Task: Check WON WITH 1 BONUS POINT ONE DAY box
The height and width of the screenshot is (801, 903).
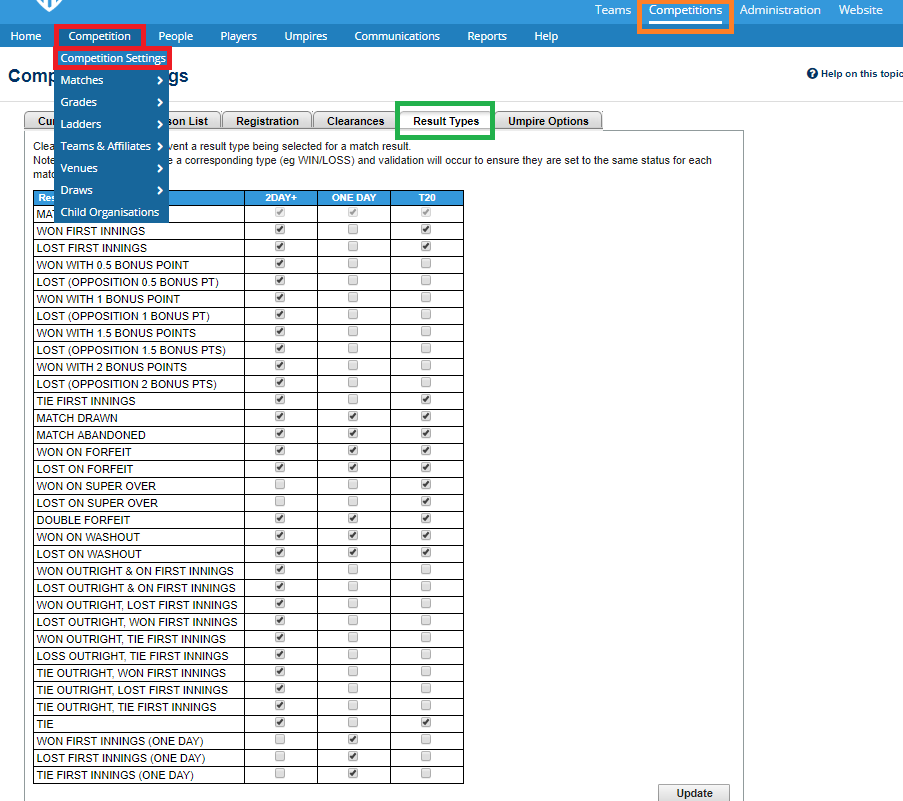Action: click(x=353, y=297)
